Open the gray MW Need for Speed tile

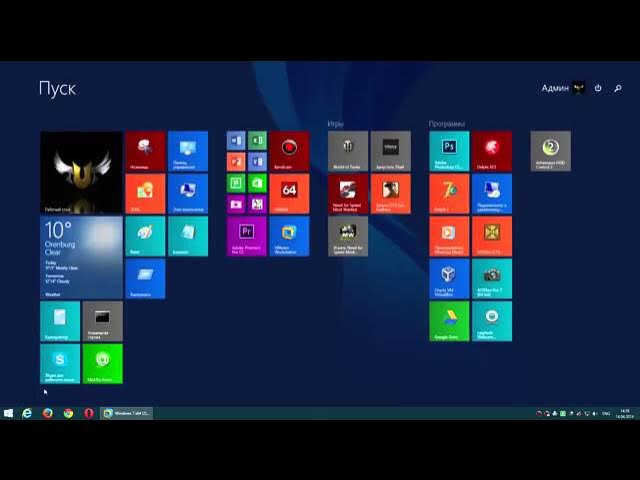pyautogui.click(x=348, y=236)
